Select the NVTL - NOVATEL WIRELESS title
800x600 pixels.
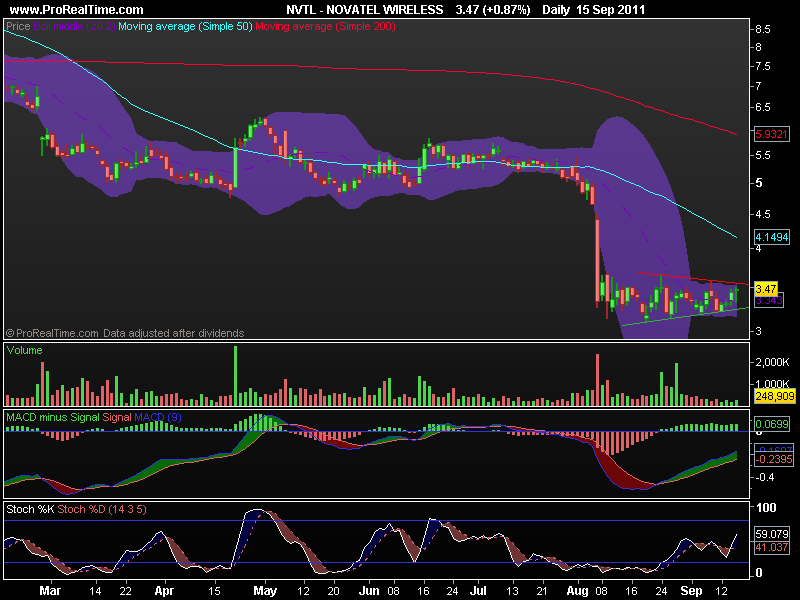(364, 10)
